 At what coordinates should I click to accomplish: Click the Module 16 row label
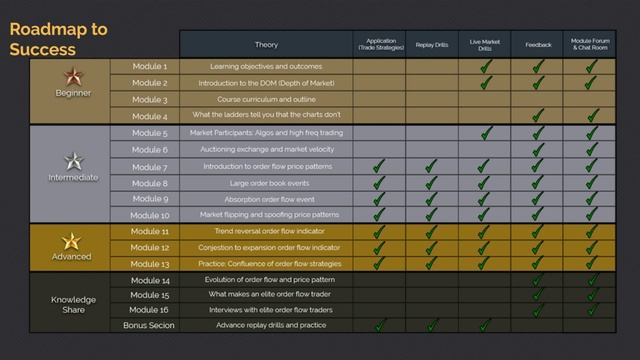coord(149,310)
